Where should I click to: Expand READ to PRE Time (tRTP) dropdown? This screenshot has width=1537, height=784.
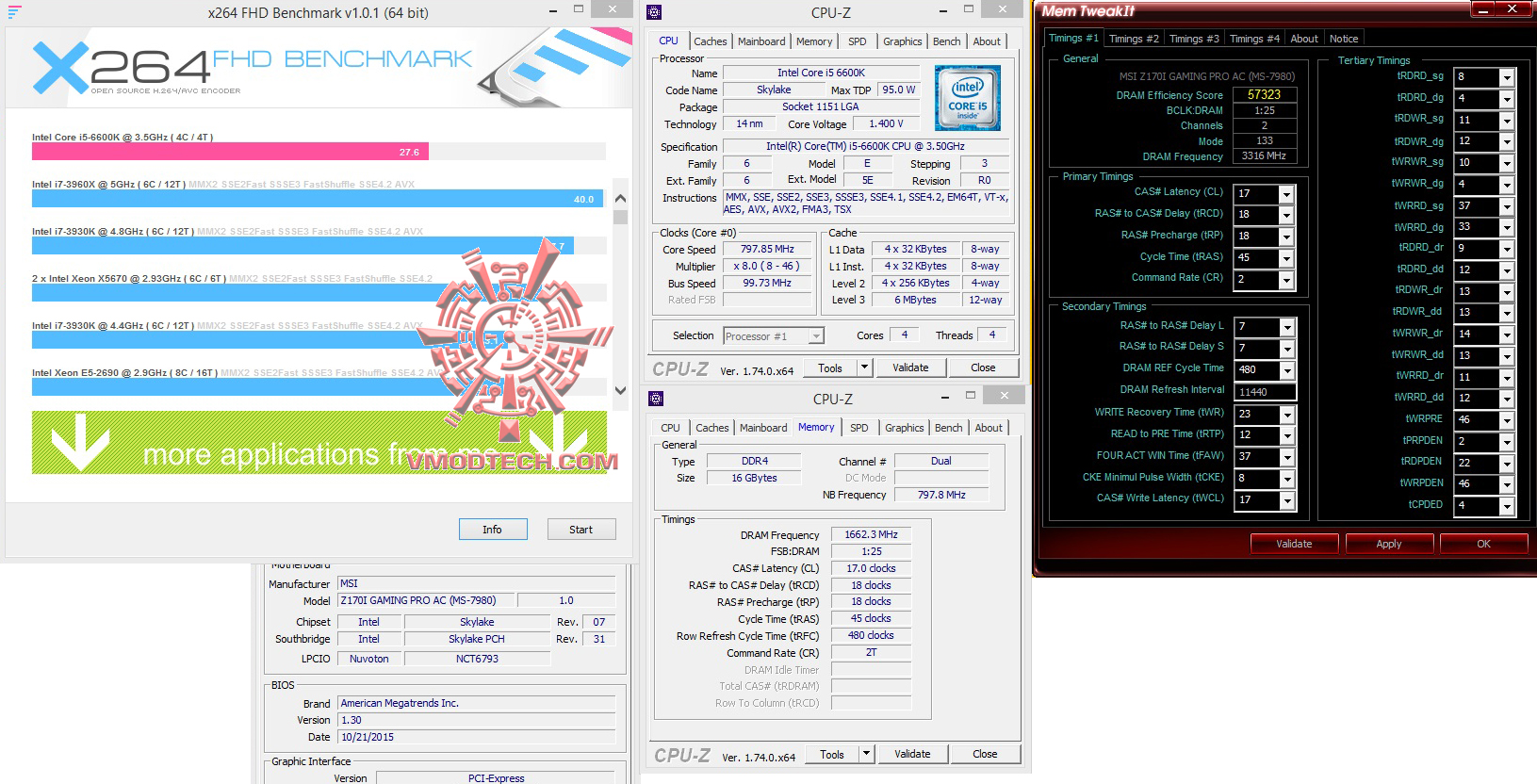click(x=1287, y=435)
